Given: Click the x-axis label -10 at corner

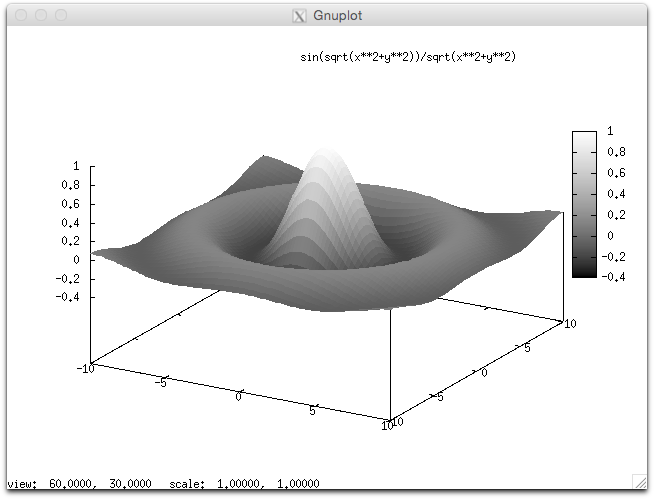Looking at the screenshot, I should (x=86, y=368).
